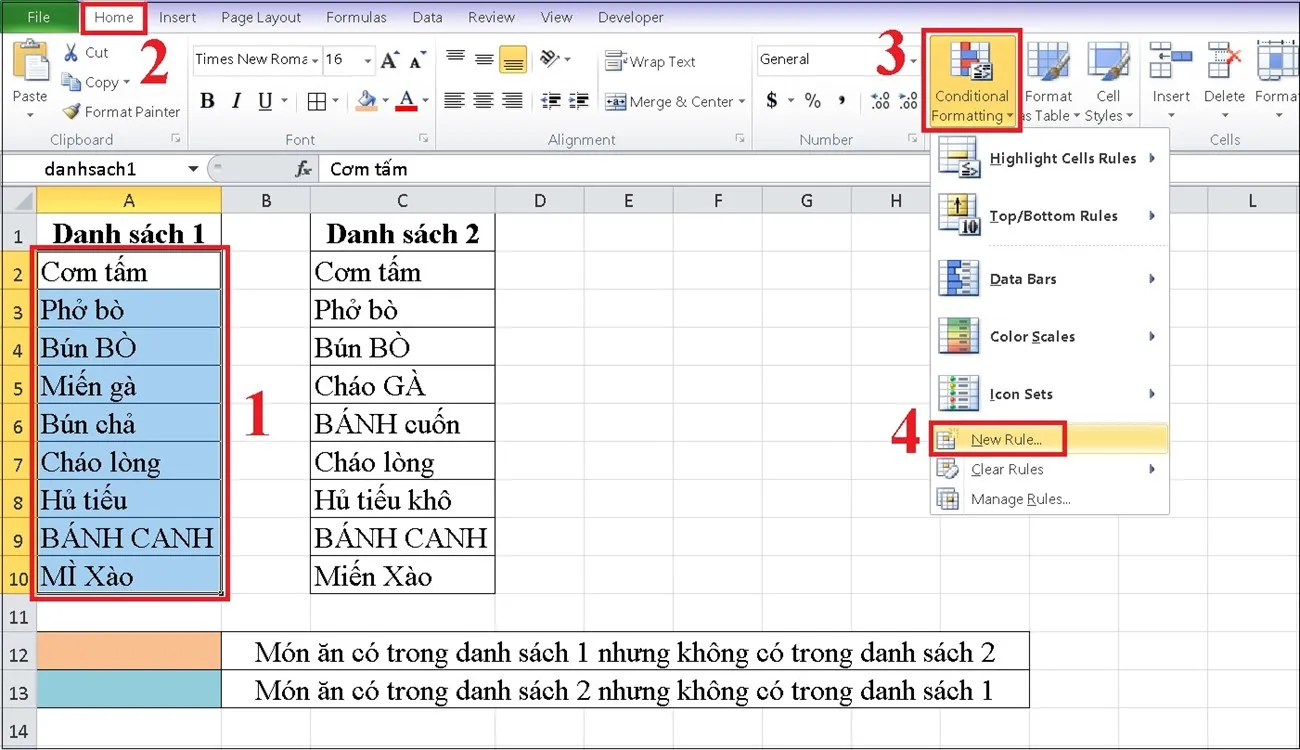
Task: Decrease font size with Shrink Font
Action: (416, 60)
